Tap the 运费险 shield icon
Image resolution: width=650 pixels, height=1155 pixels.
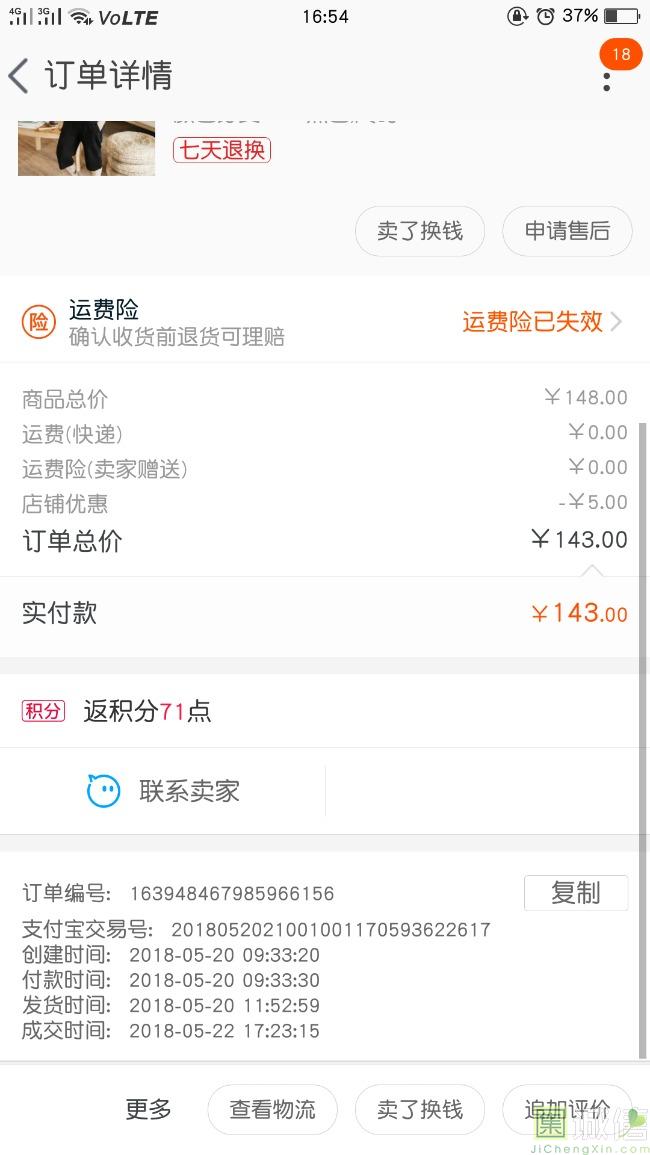(39, 322)
